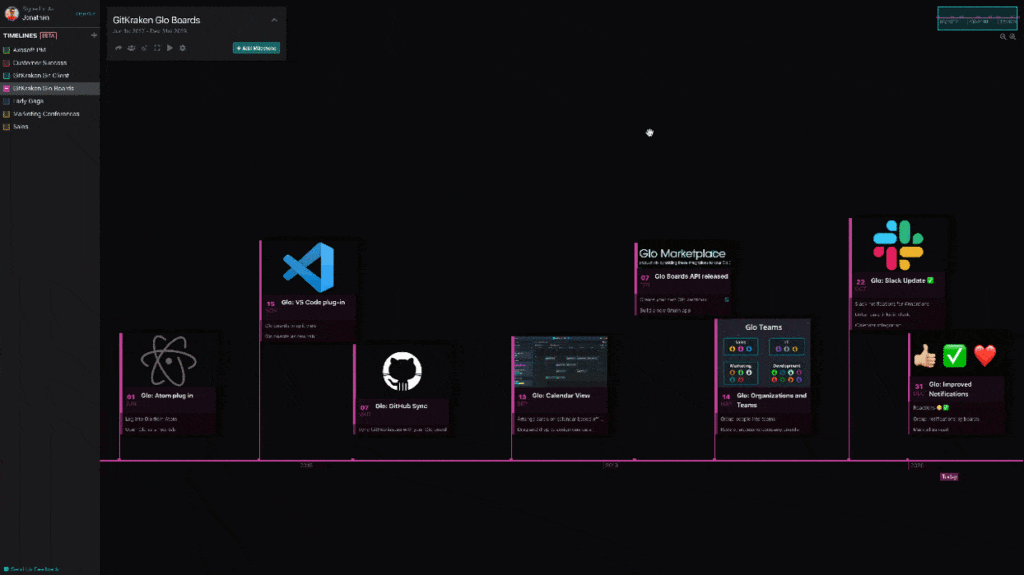1024x575 pixels.
Task: Click the VS Code logo image
Action: click(308, 267)
